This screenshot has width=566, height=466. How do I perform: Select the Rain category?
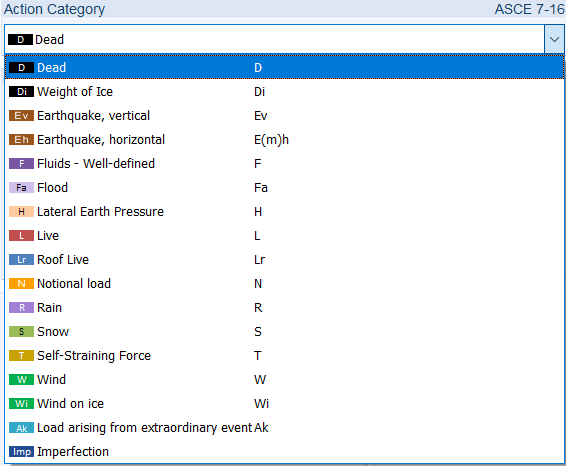(284, 308)
